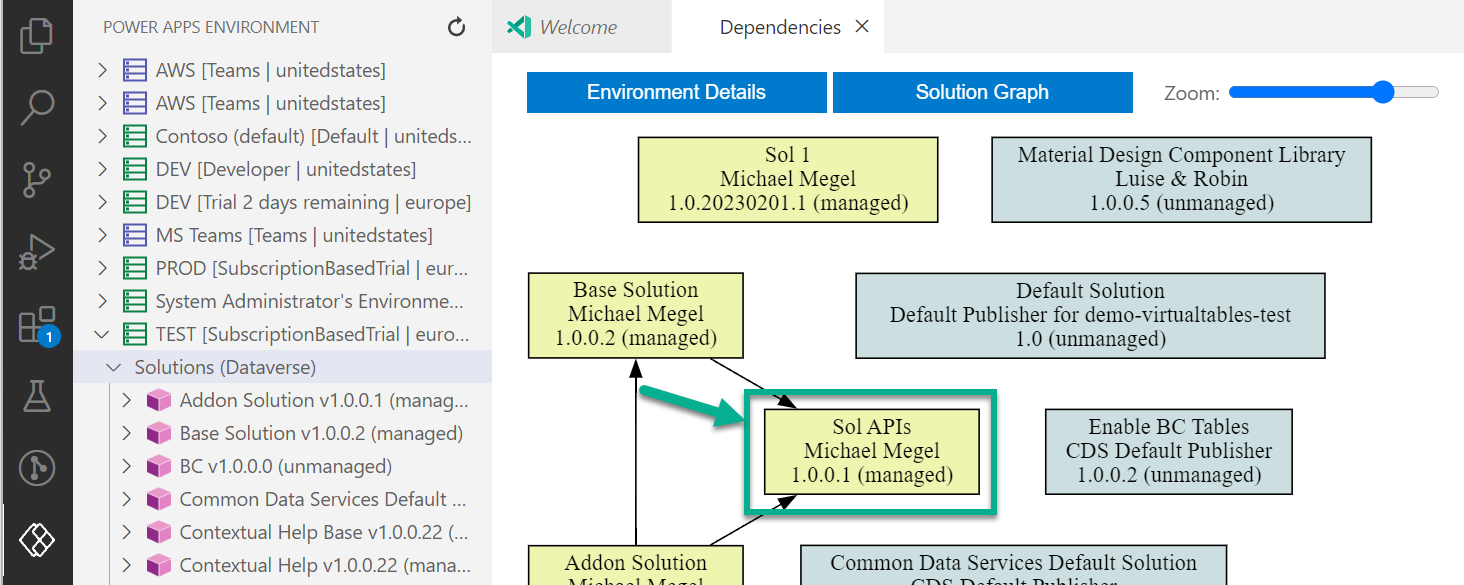Open the Search view icon
Viewport: 1464px width, 585px height.
[x=37, y=106]
